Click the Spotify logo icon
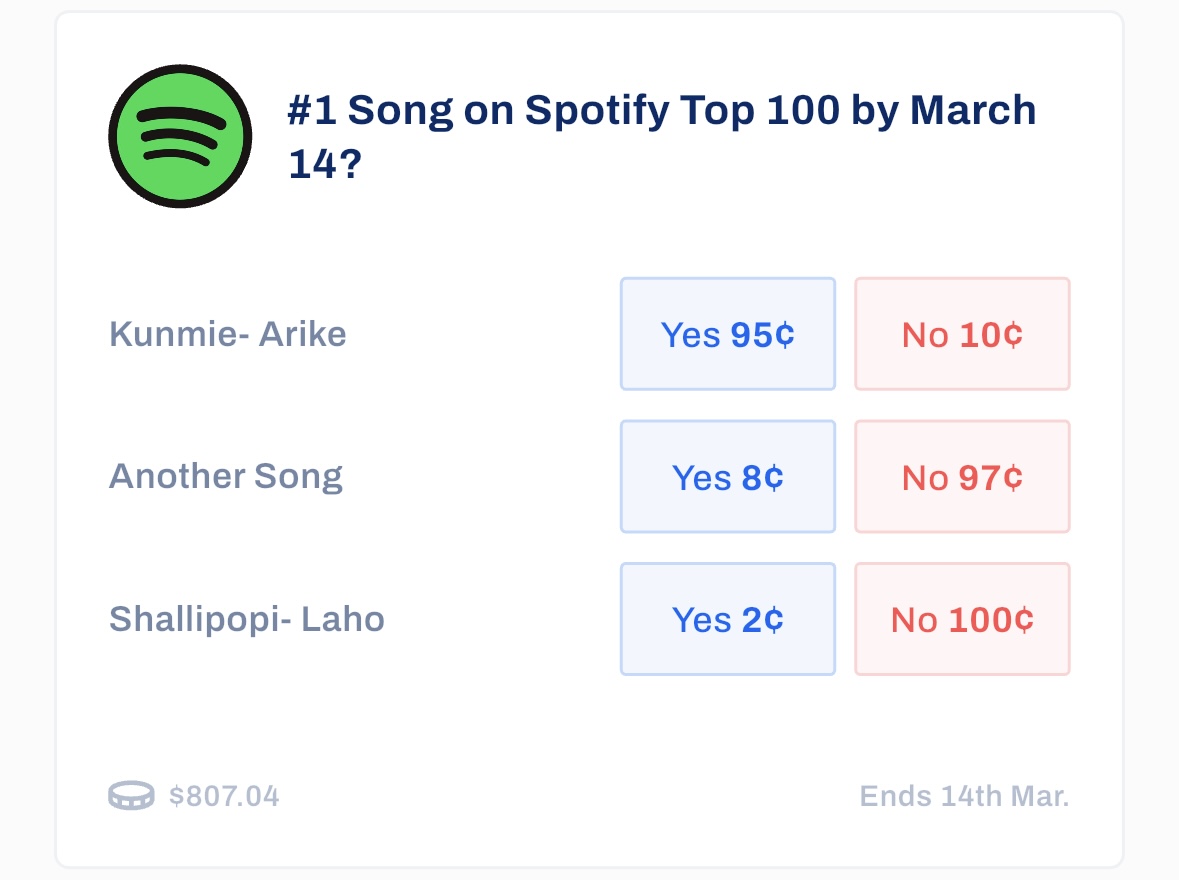The height and width of the screenshot is (880, 1179). [180, 136]
